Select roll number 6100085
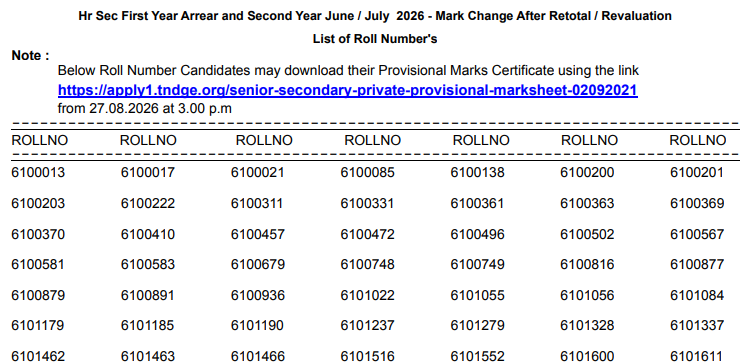 [x=367, y=172]
